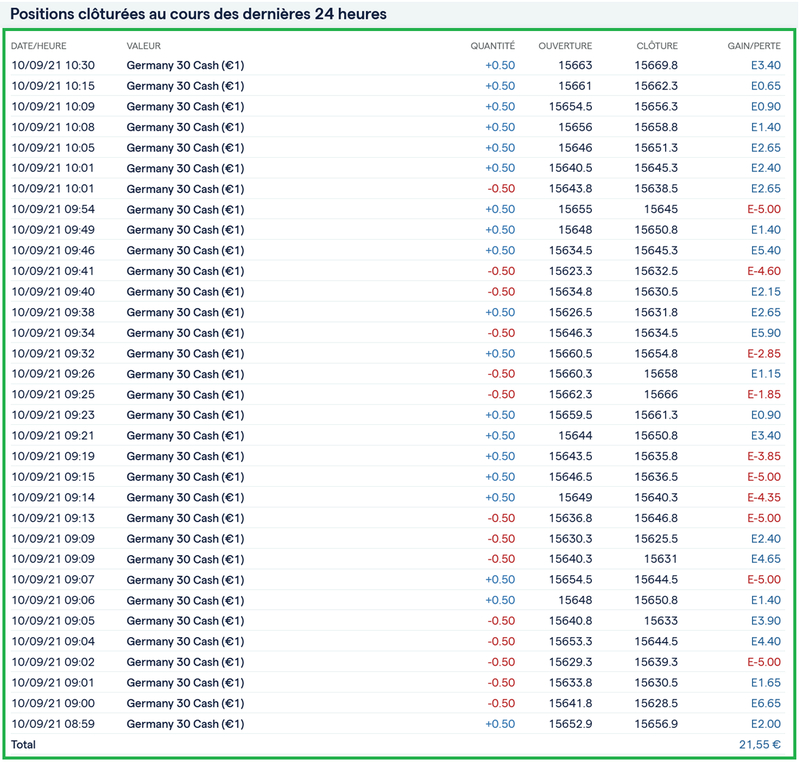
Task: Select the 10/09/21 09:01 timestamp
Action: click(x=53, y=682)
